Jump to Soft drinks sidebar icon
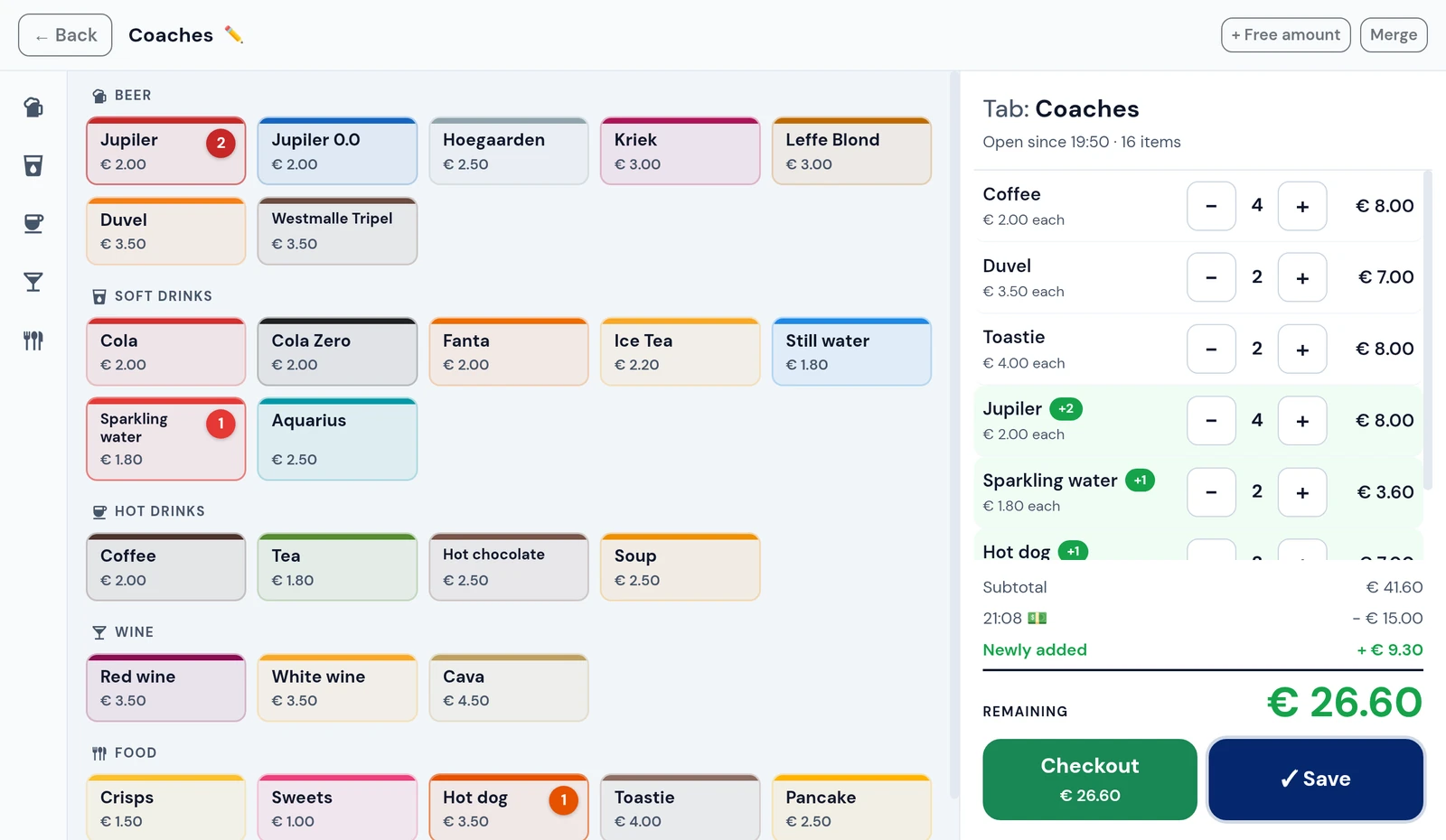 pyautogui.click(x=33, y=165)
